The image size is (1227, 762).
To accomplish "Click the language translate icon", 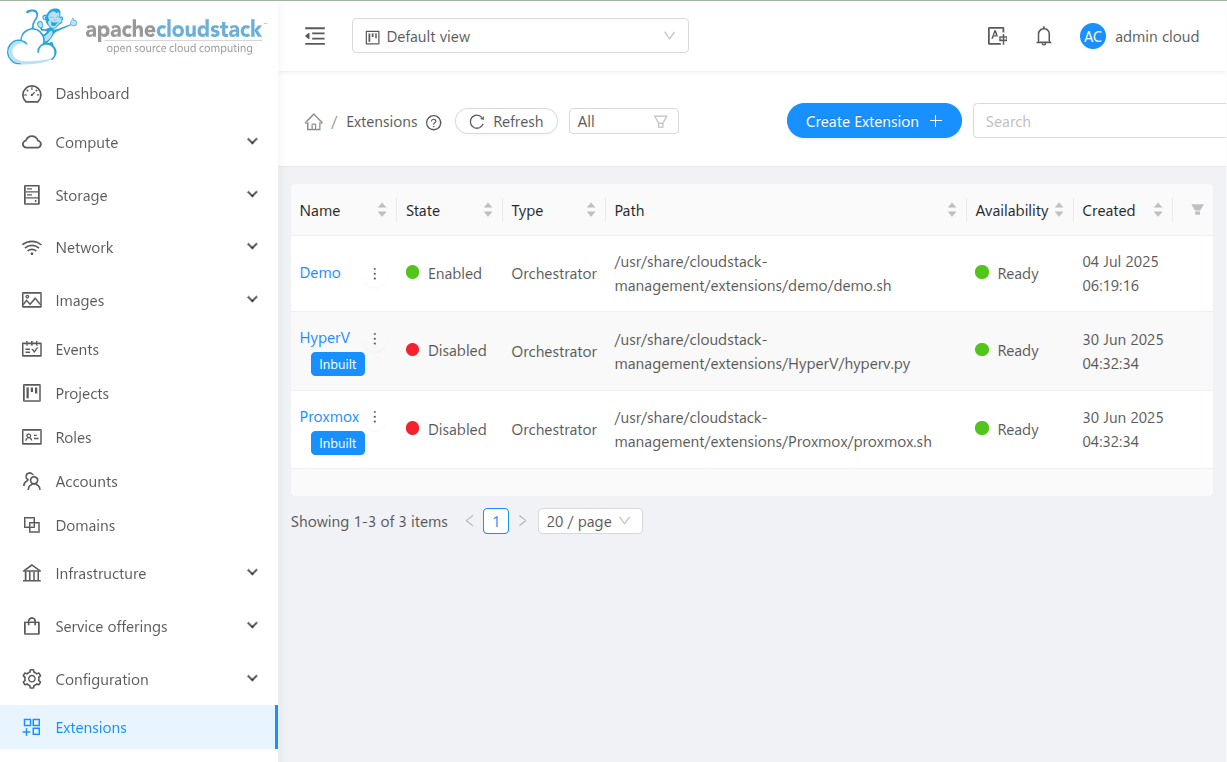I will click(997, 36).
